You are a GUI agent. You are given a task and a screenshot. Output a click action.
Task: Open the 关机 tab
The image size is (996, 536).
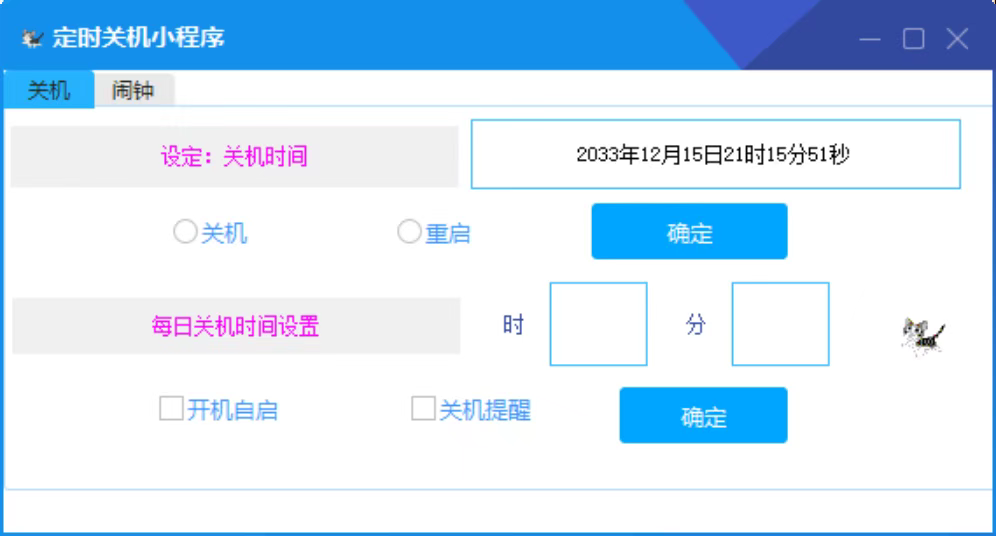click(48, 90)
